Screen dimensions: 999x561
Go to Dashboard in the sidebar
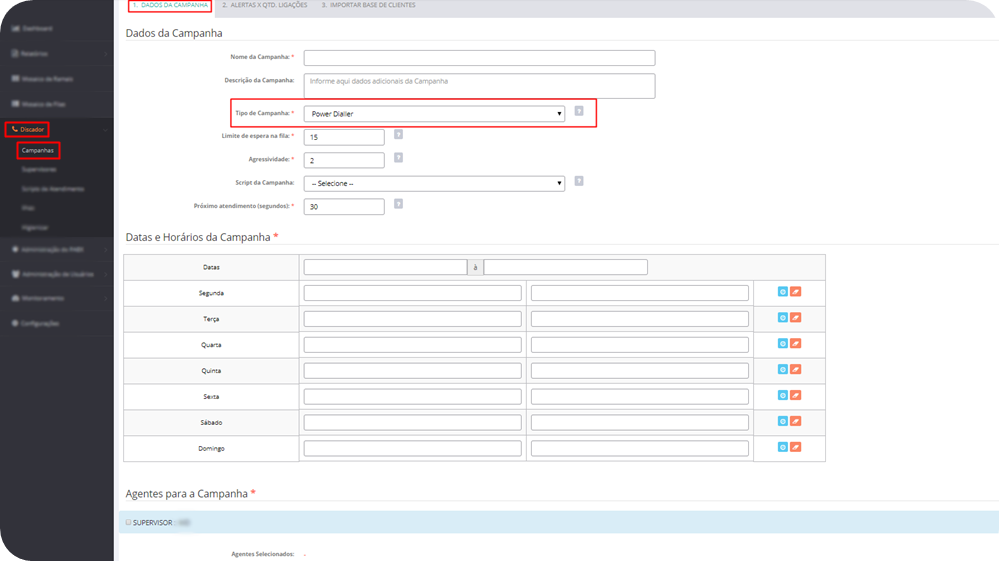point(37,28)
